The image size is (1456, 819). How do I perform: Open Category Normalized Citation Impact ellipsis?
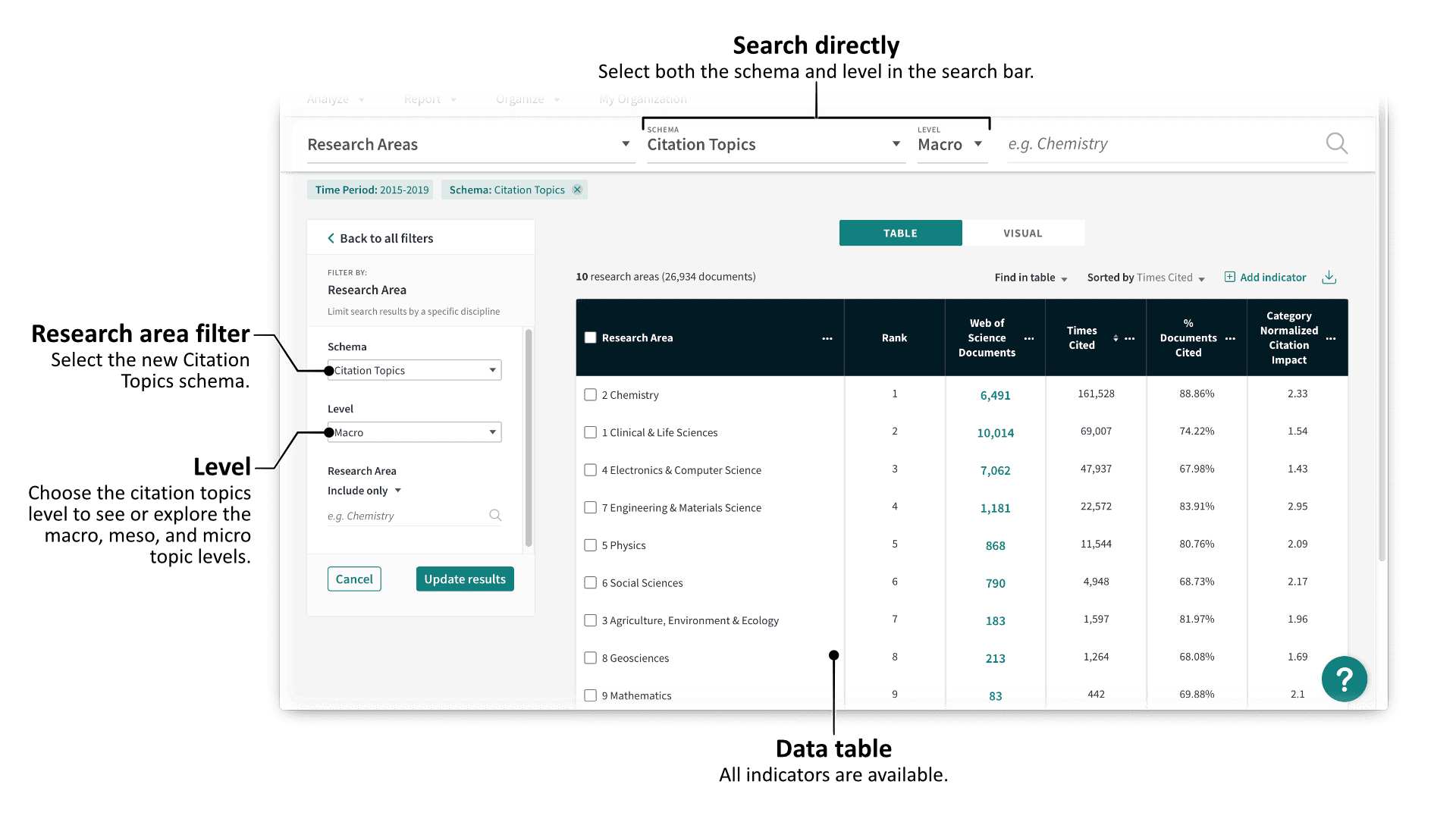pos(1331,338)
